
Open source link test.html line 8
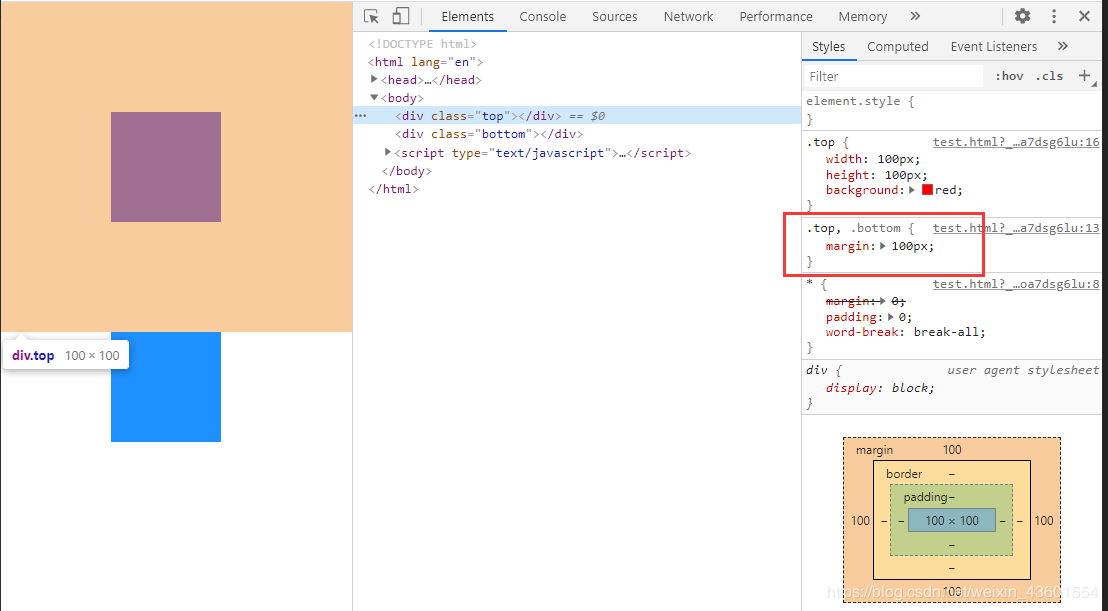point(1016,284)
